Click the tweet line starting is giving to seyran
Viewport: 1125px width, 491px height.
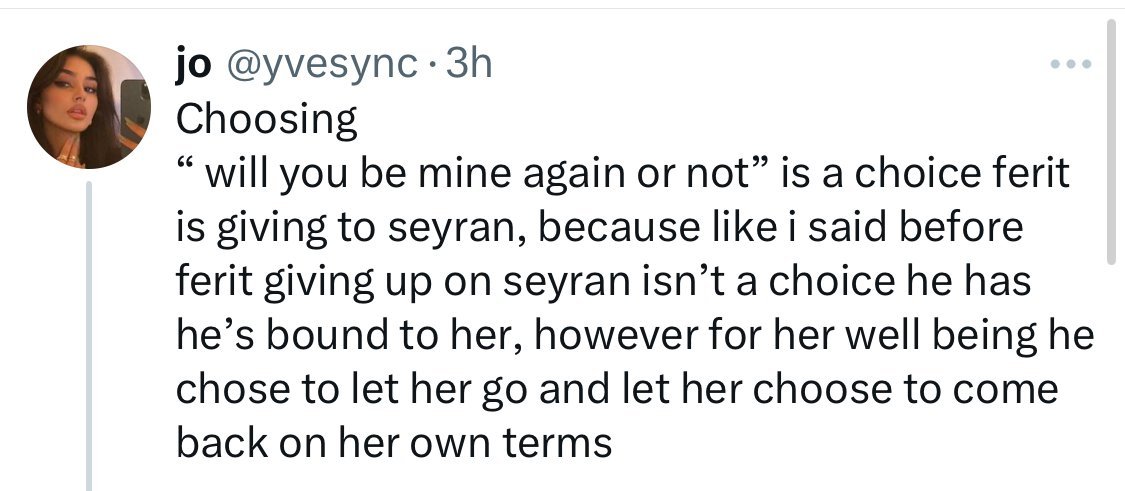[x=600, y=228]
